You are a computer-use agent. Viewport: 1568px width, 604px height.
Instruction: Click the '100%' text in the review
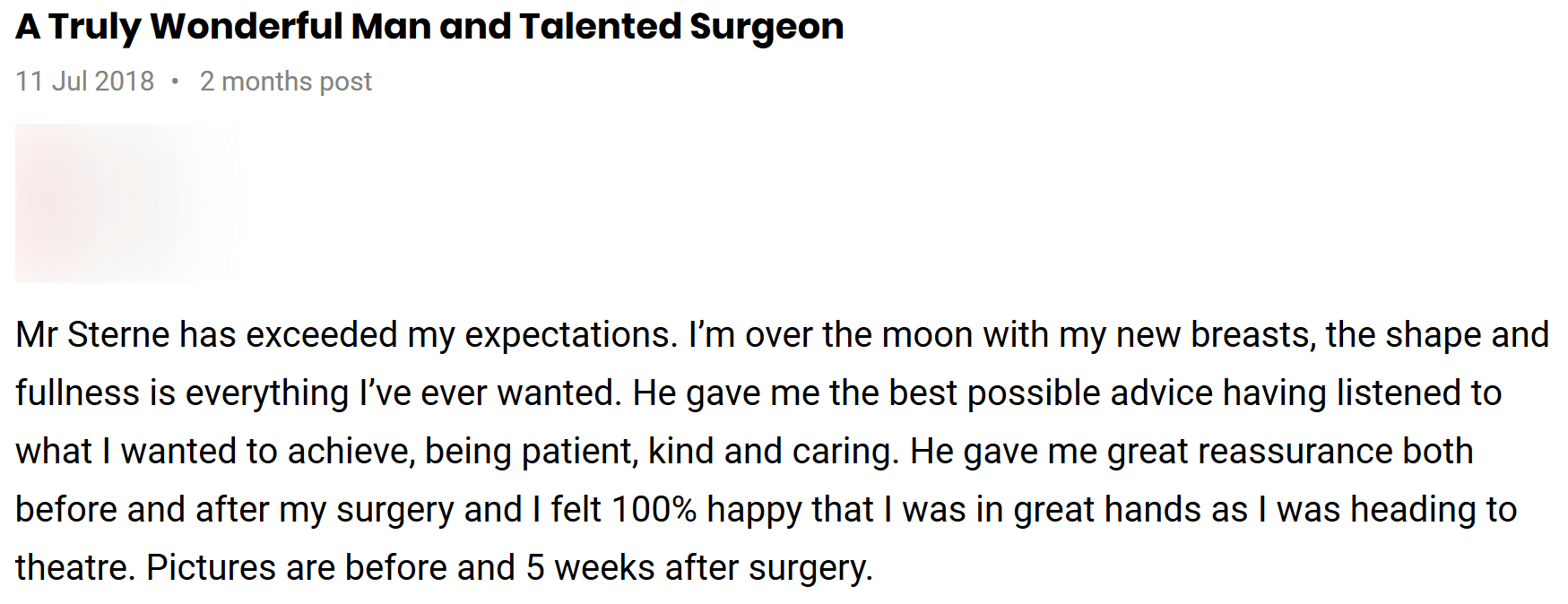(x=654, y=510)
